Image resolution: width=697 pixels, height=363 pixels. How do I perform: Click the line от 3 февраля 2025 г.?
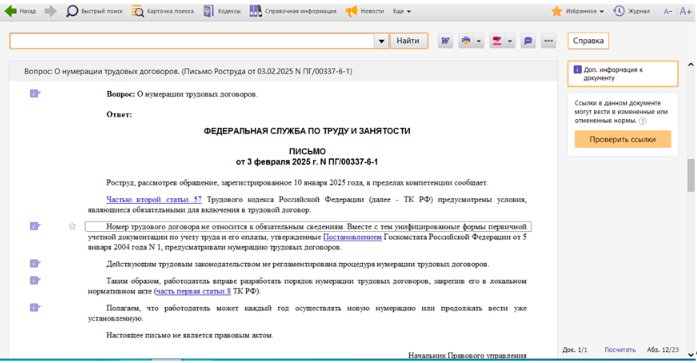click(x=307, y=162)
